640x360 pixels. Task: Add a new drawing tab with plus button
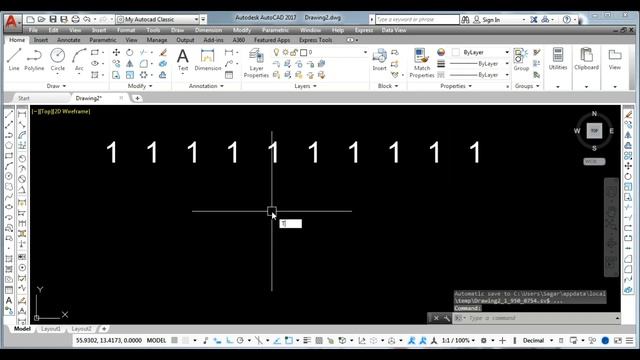point(137,98)
